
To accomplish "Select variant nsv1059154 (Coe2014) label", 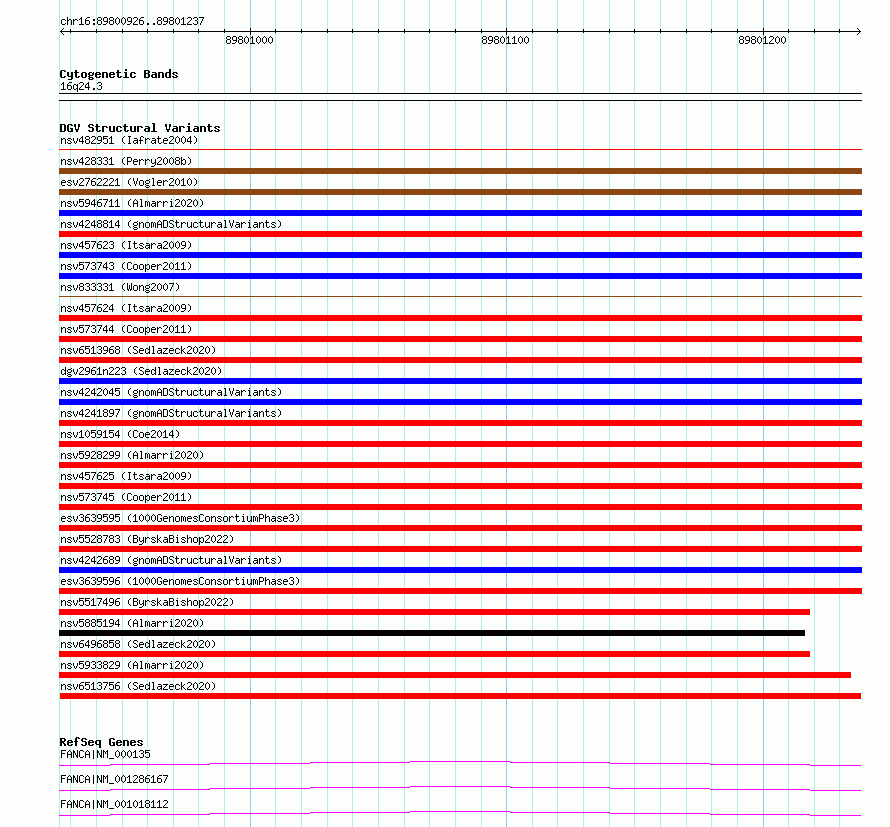I will click(x=120, y=434).
